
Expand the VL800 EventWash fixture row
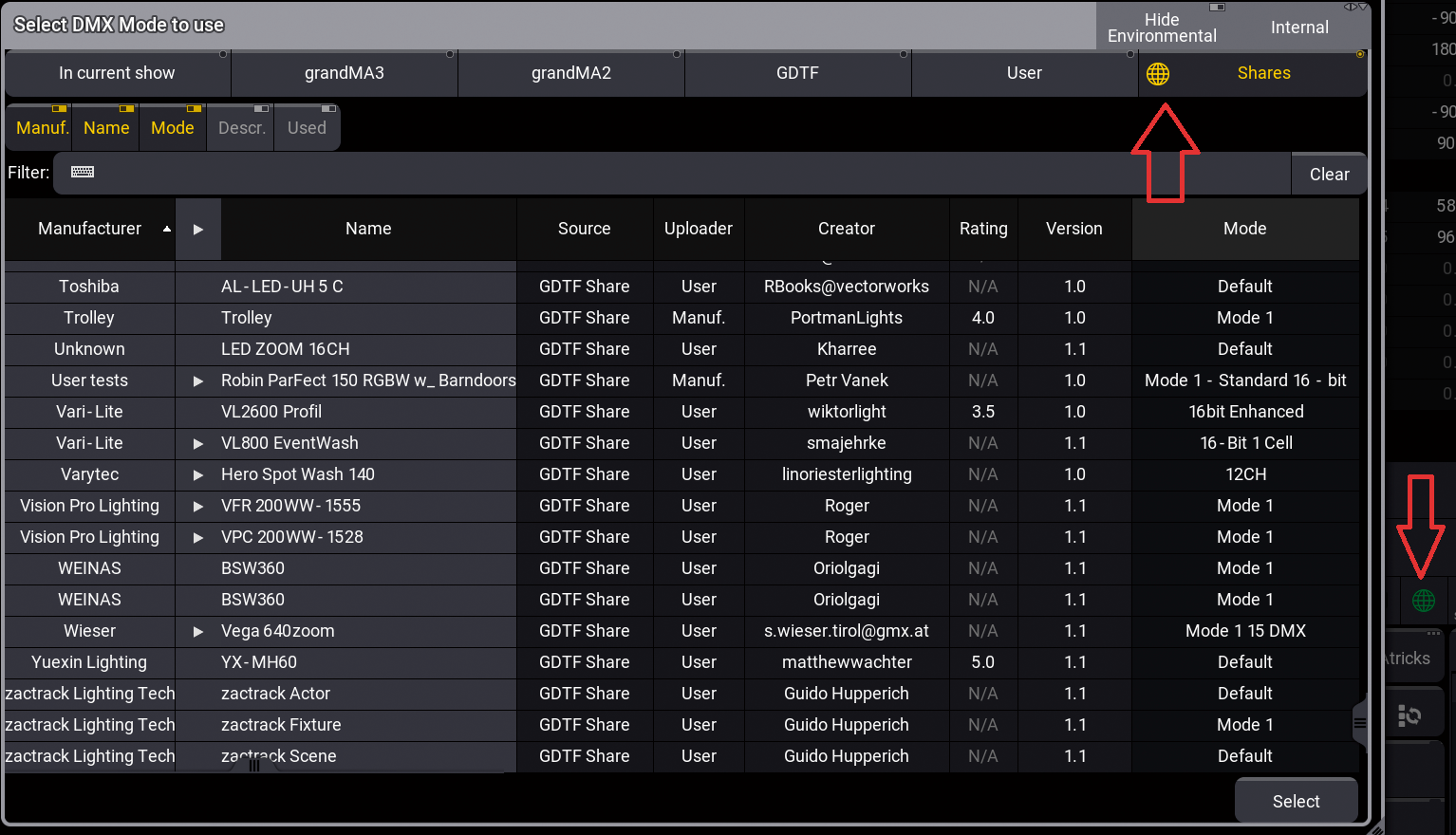197,443
